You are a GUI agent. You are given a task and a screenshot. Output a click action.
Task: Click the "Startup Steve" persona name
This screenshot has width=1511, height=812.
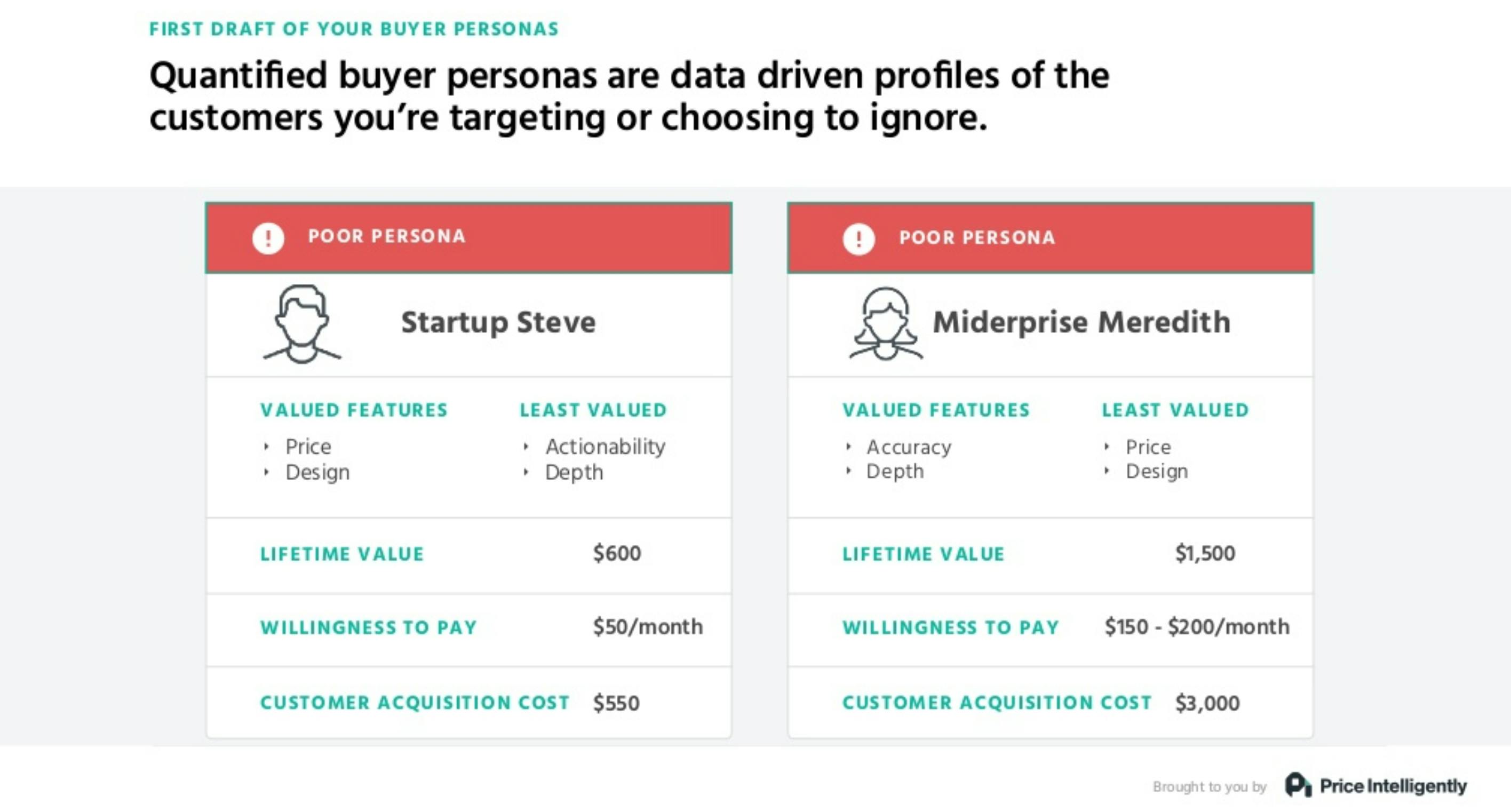point(498,322)
